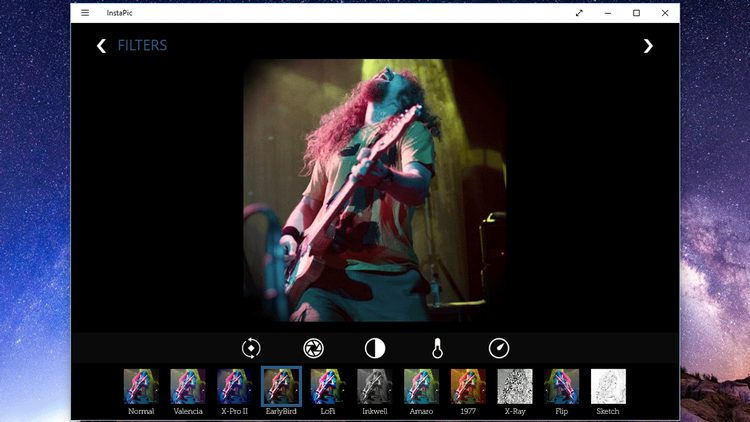Click the rotate image icon
The image size is (750, 422).
[x=251, y=348]
